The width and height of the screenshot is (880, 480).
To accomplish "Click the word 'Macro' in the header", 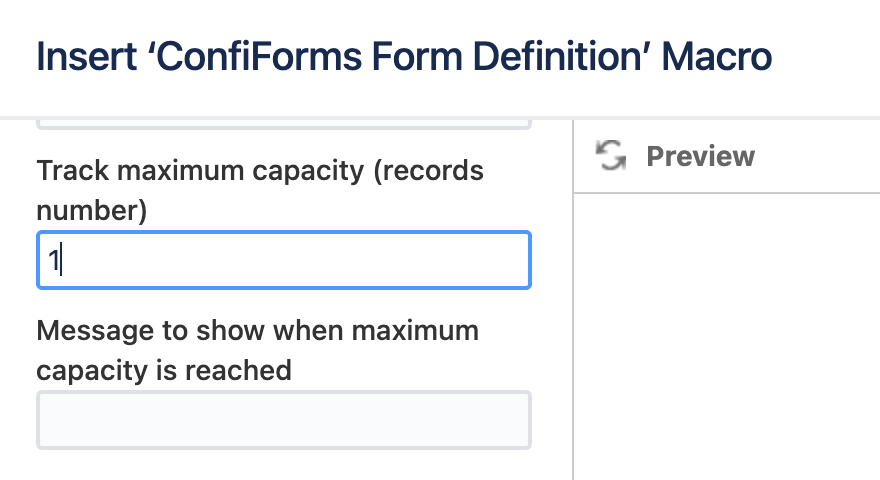I will (717, 57).
